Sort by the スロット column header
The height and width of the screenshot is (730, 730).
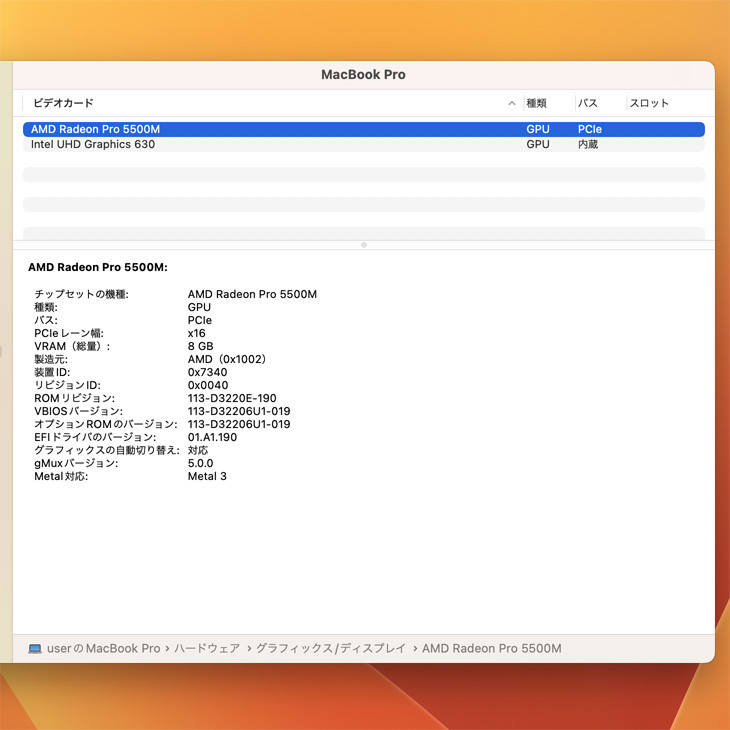point(649,103)
